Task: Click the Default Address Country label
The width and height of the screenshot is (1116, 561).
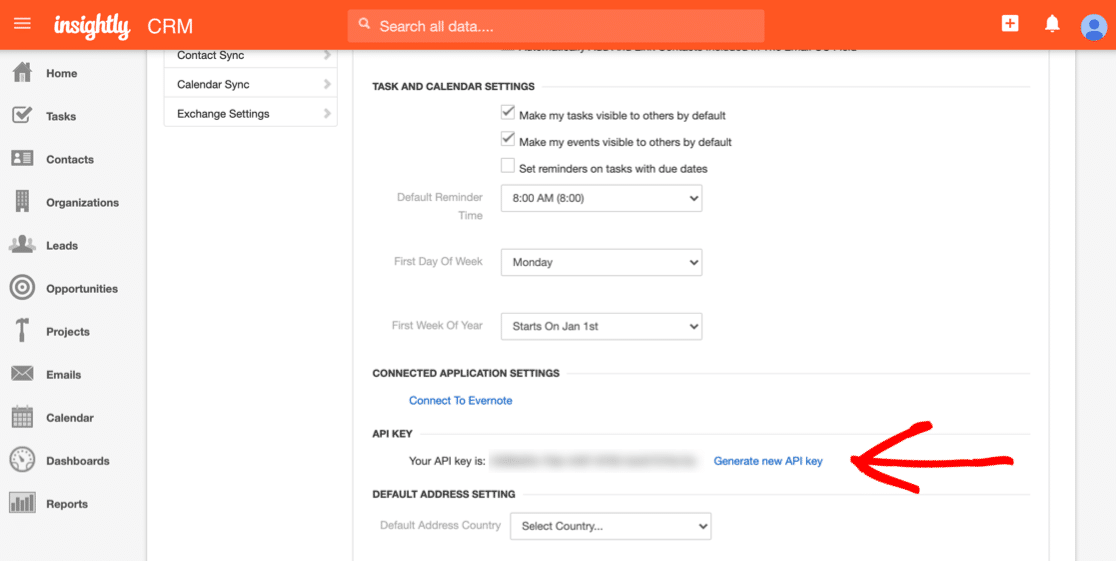Action: tap(441, 525)
